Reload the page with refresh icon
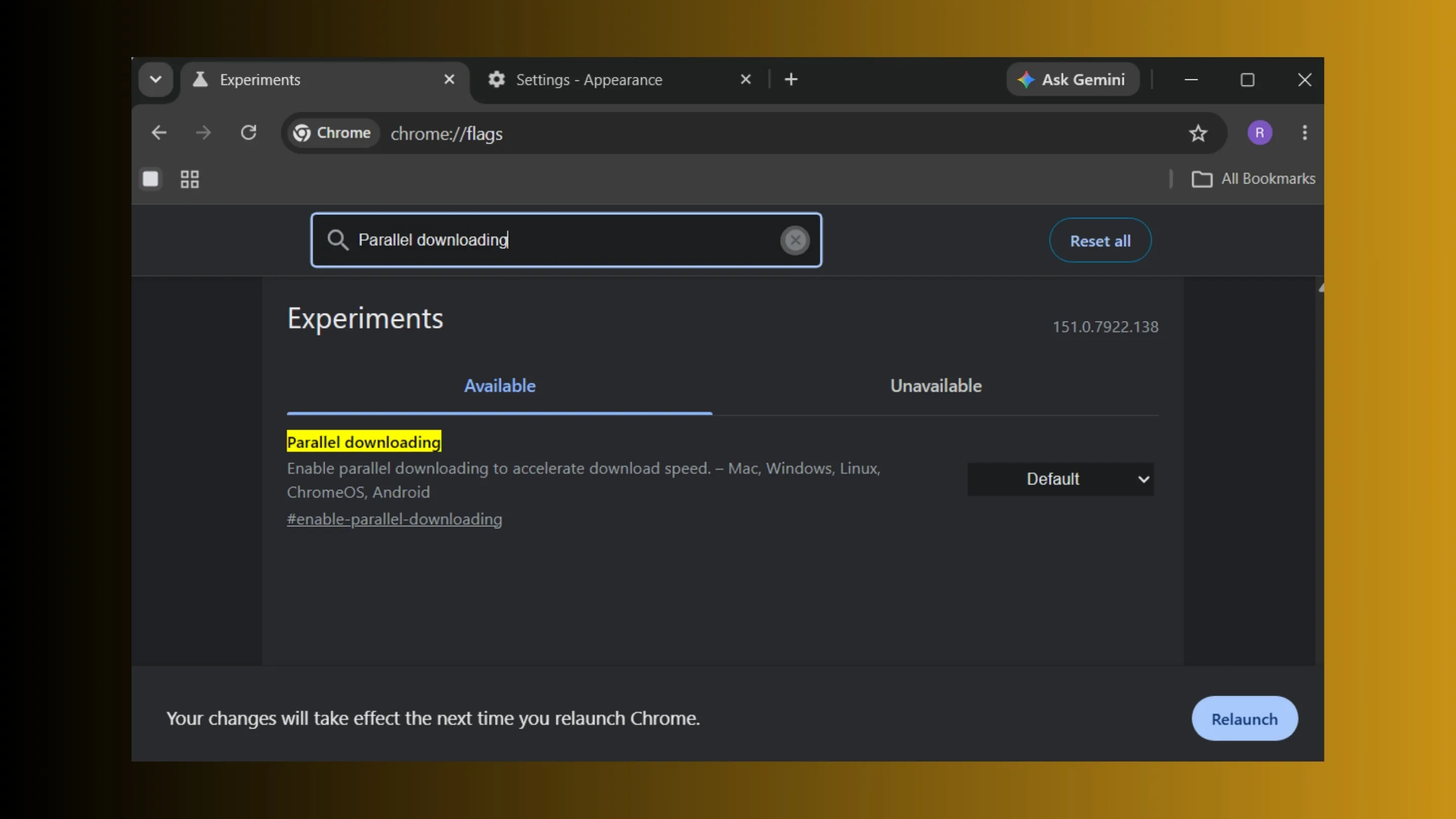Image resolution: width=1456 pixels, height=819 pixels. pos(249,133)
